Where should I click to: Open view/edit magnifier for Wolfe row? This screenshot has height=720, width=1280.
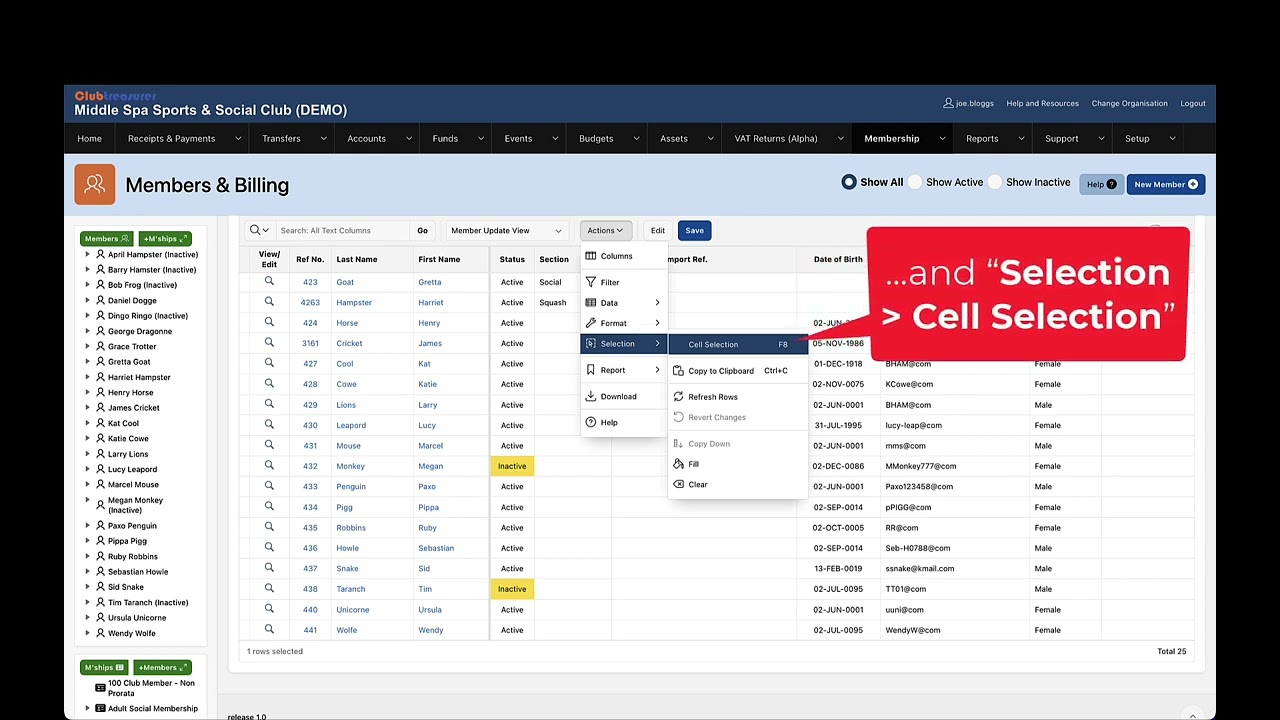tap(269, 630)
